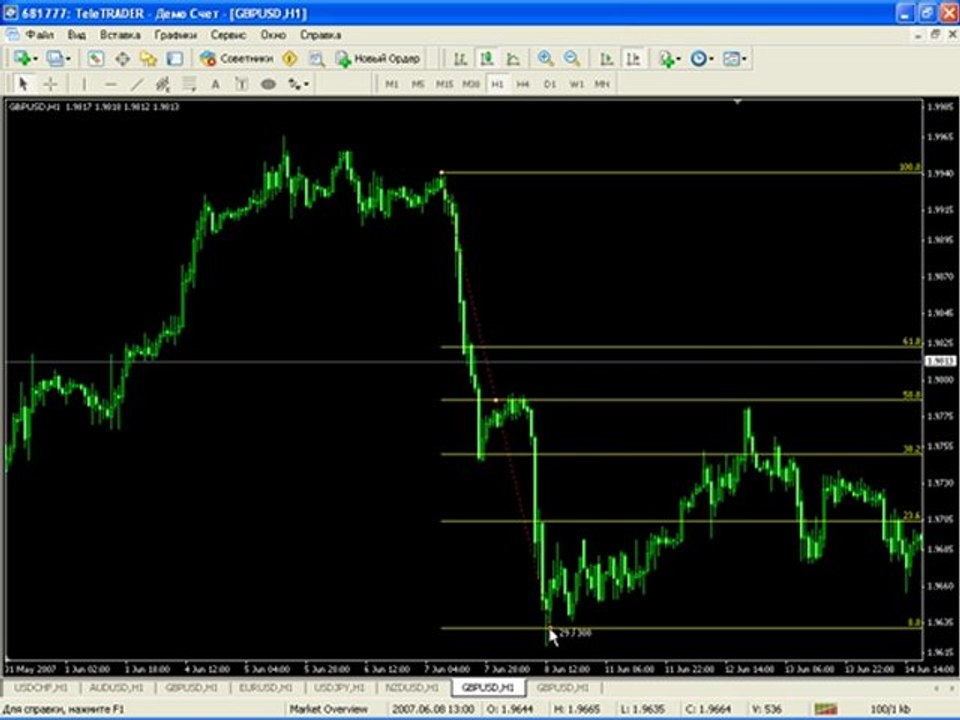Image resolution: width=960 pixels, height=720 pixels.
Task: Click 'Market Overview' in the status bar
Action: point(329,709)
